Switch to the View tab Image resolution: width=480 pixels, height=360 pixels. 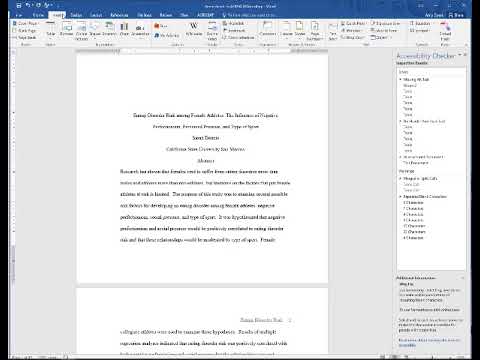click(184, 15)
